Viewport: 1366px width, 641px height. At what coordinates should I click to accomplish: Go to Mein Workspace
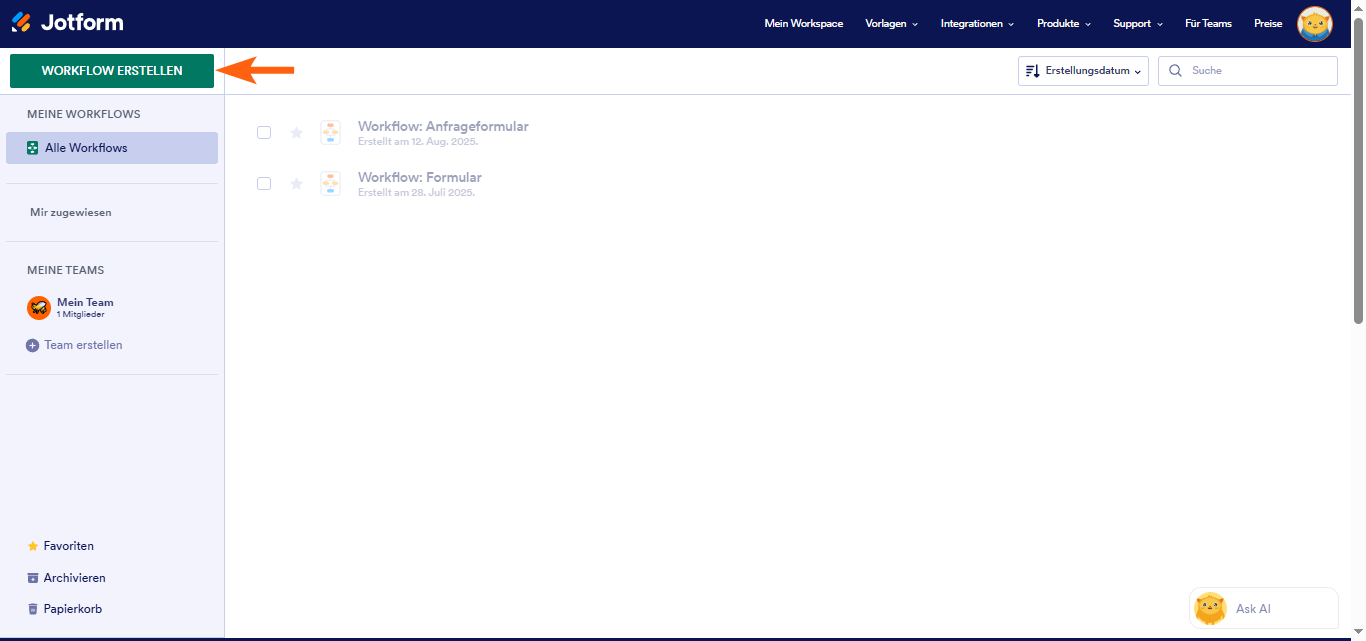click(803, 24)
